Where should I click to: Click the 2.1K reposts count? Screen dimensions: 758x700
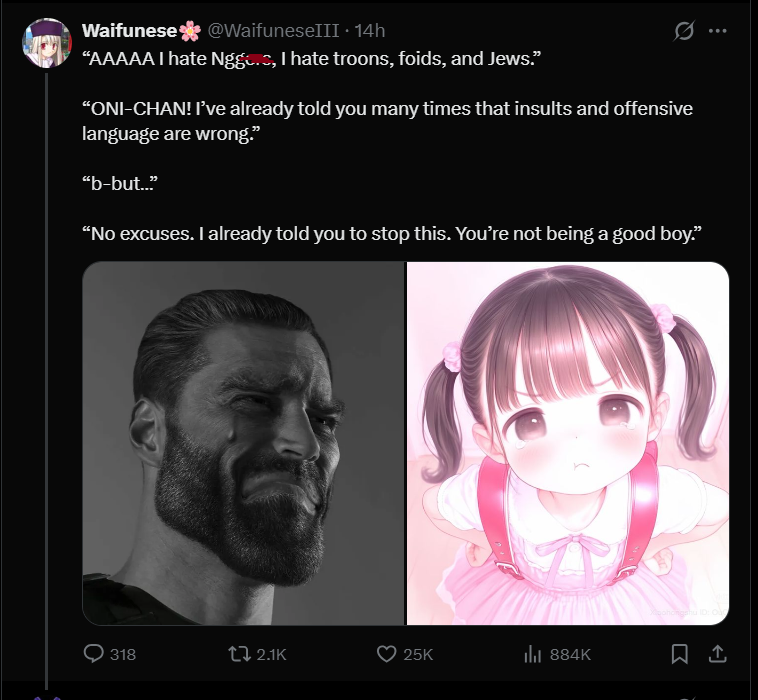coord(271,654)
